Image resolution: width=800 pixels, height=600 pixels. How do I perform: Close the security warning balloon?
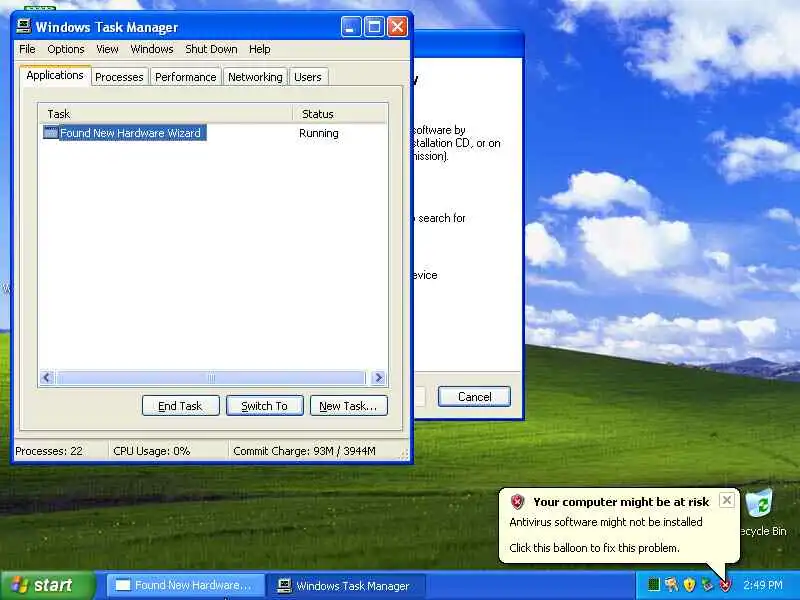(727, 500)
